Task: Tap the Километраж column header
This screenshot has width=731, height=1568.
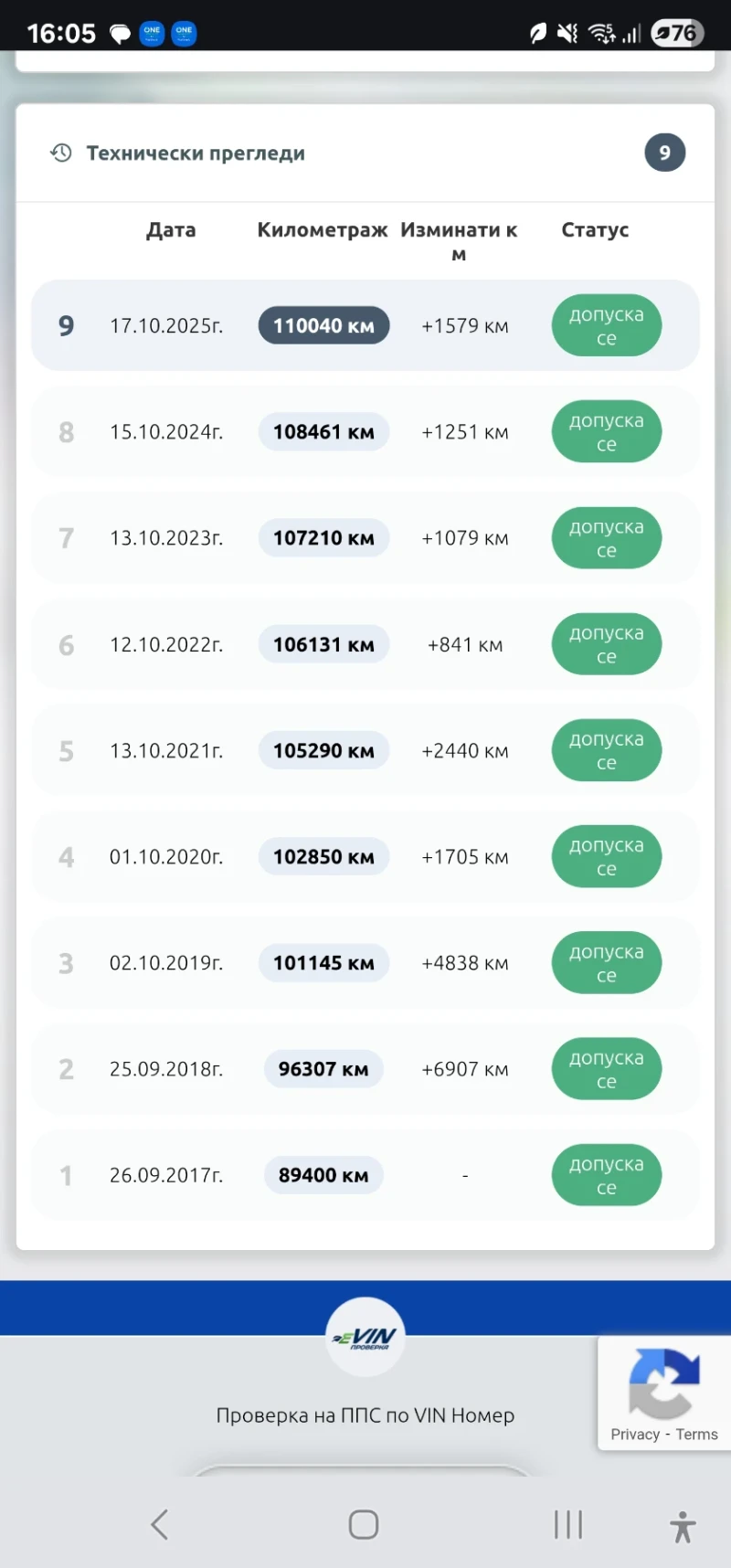Action: click(x=322, y=230)
